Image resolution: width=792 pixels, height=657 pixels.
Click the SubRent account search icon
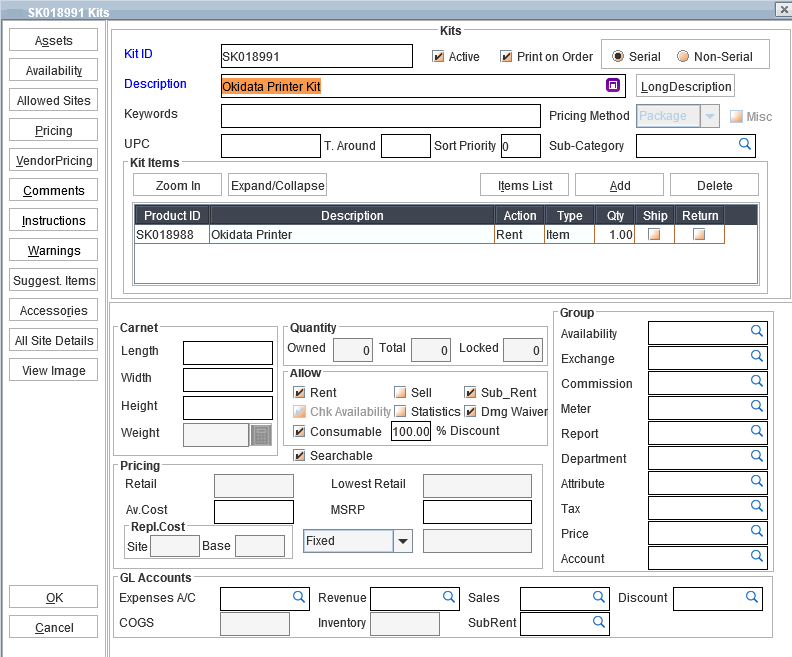click(598, 622)
